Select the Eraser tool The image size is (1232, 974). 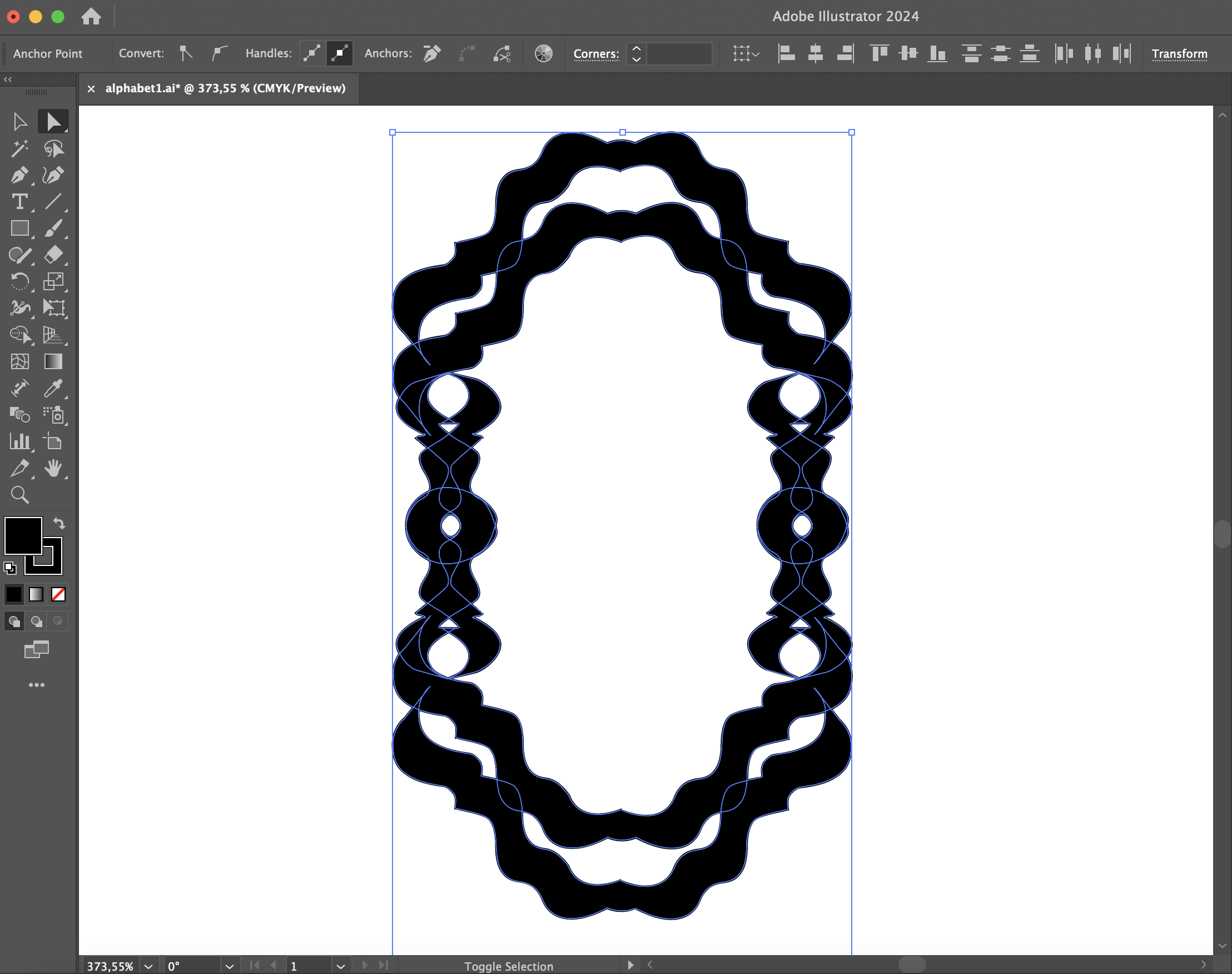point(53,255)
